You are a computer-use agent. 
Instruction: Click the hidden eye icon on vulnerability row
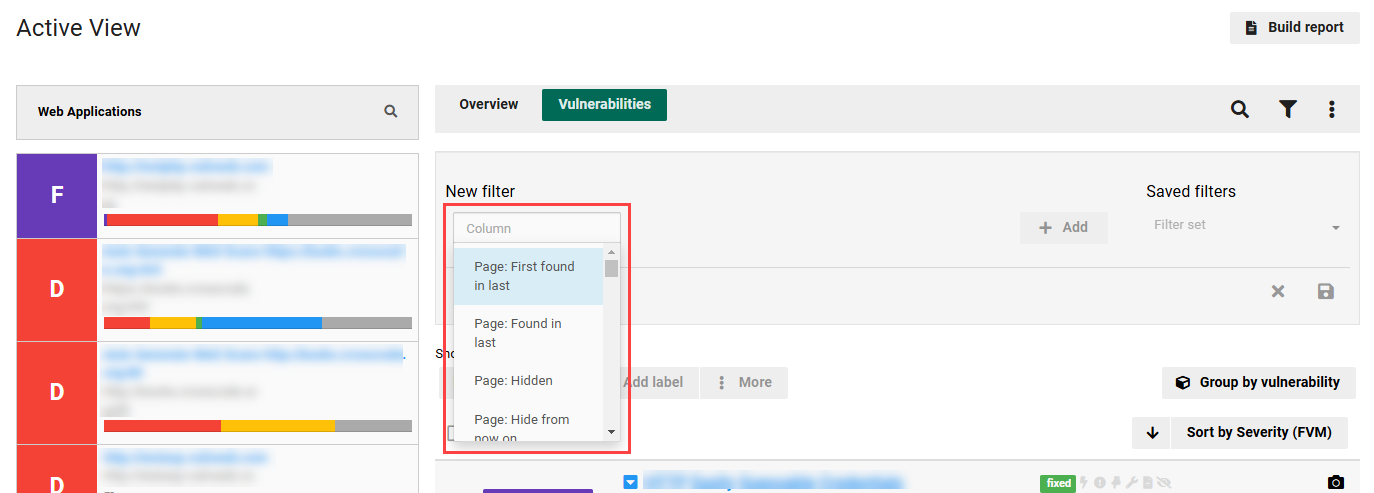point(1164,483)
